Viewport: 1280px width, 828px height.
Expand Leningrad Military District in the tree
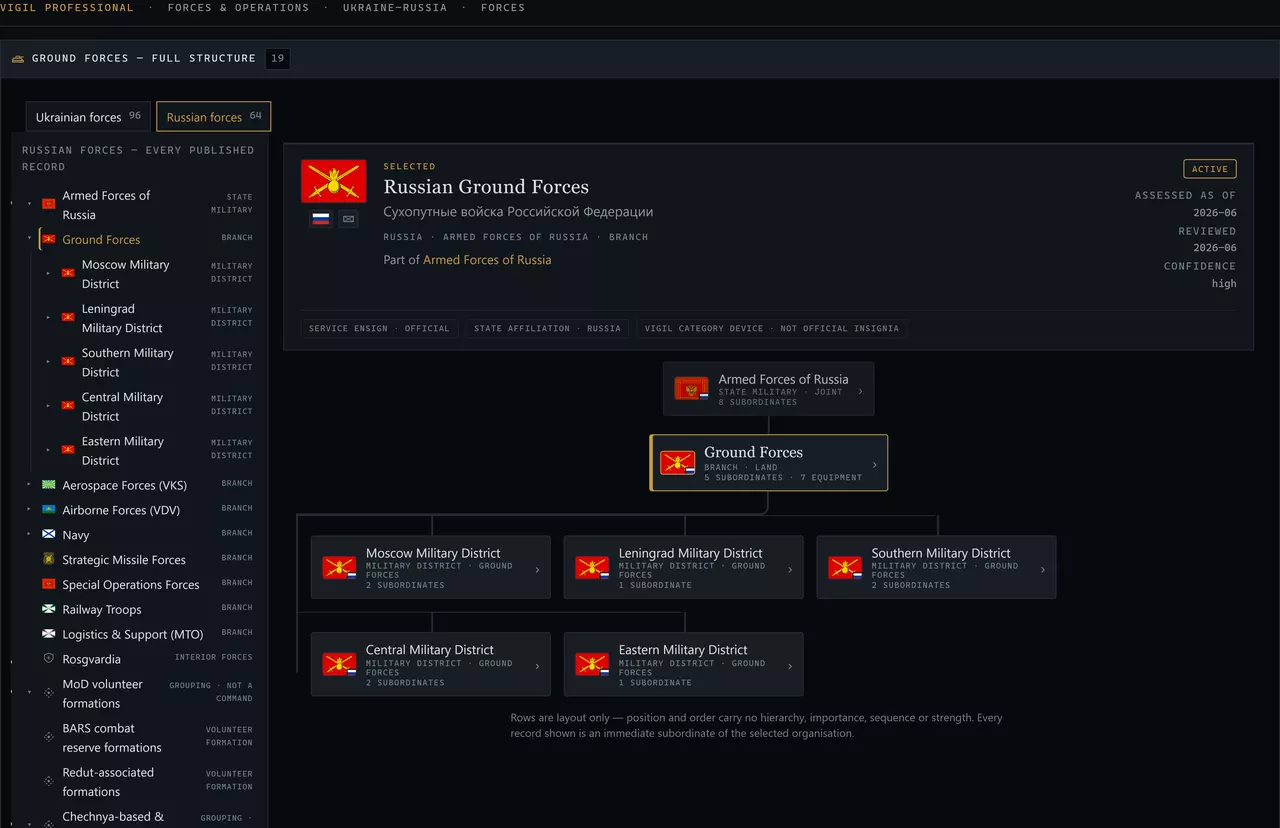[x=48, y=317]
